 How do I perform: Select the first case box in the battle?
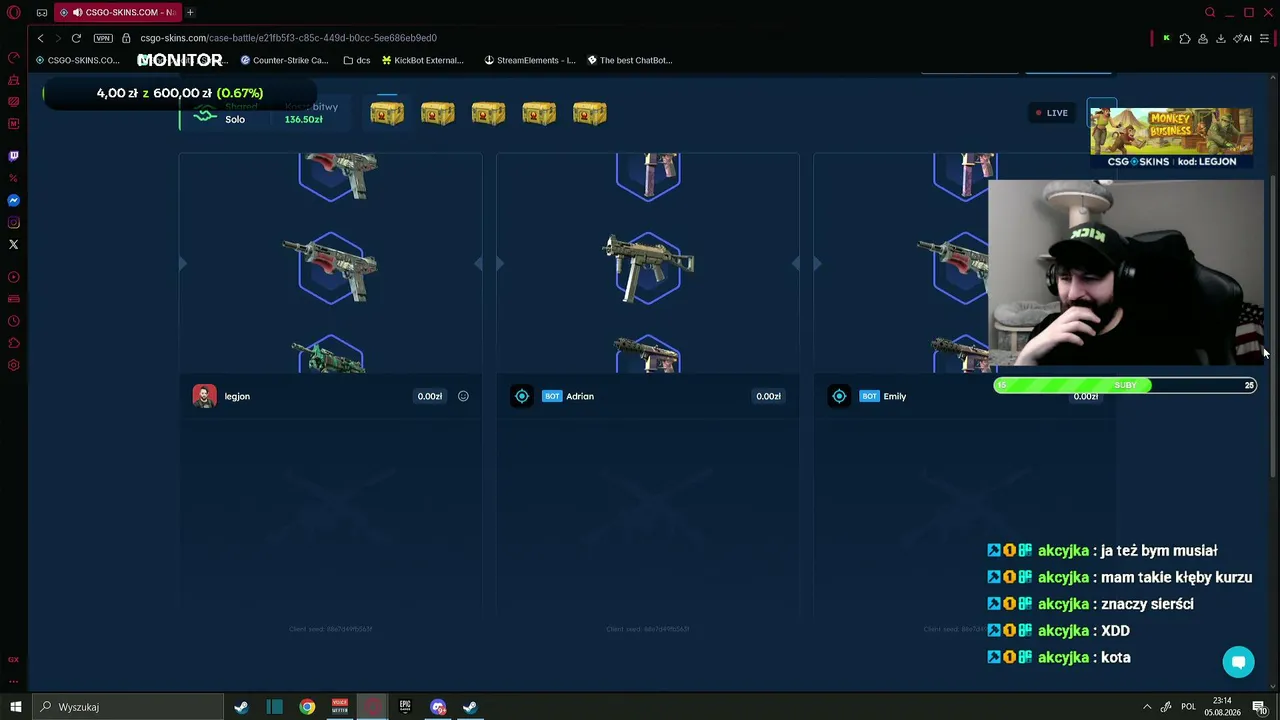(x=387, y=113)
